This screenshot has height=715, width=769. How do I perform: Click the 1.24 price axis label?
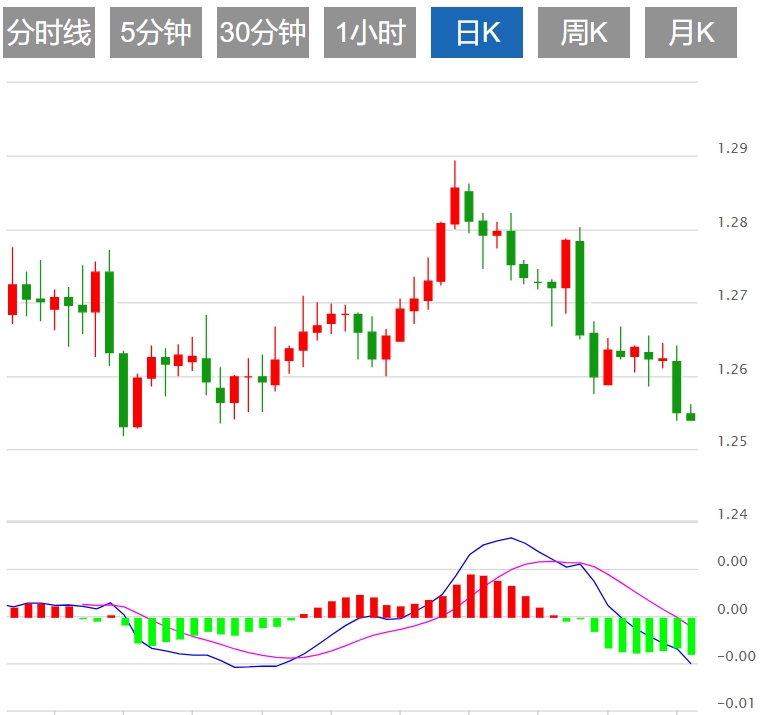coord(732,514)
